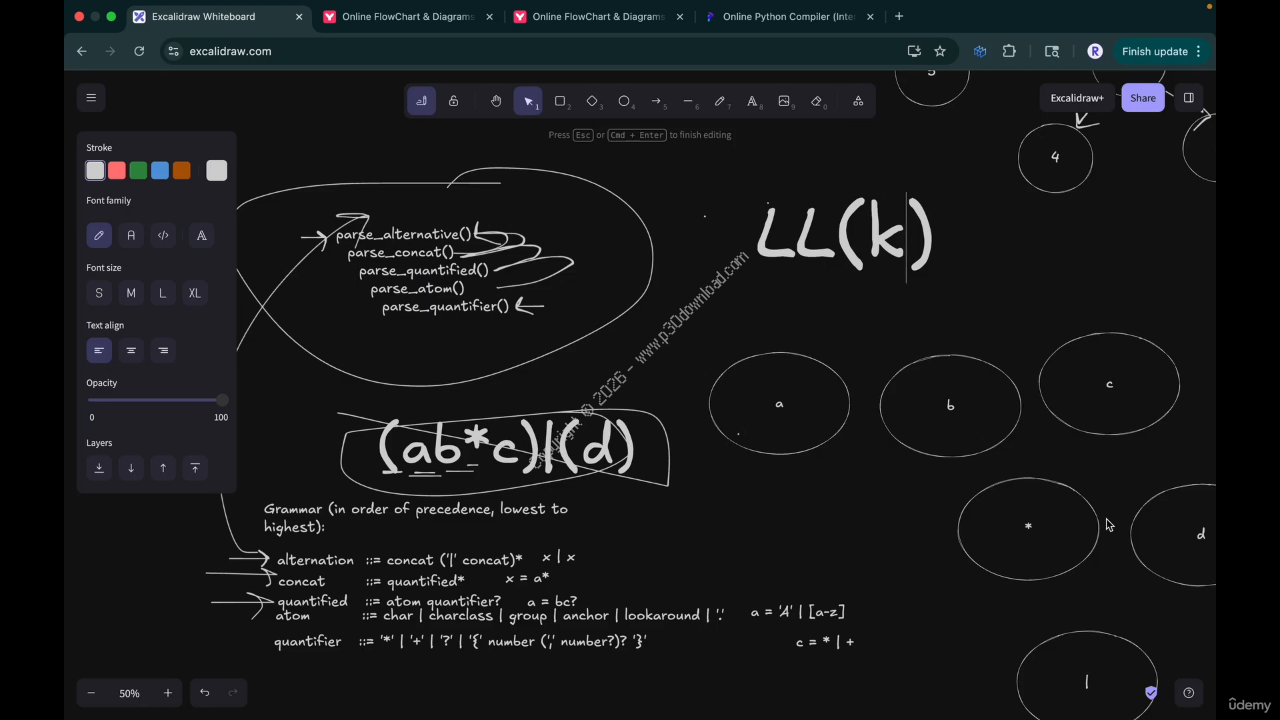Open the Excalidraw+ link
The image size is (1280, 720).
point(1077,98)
